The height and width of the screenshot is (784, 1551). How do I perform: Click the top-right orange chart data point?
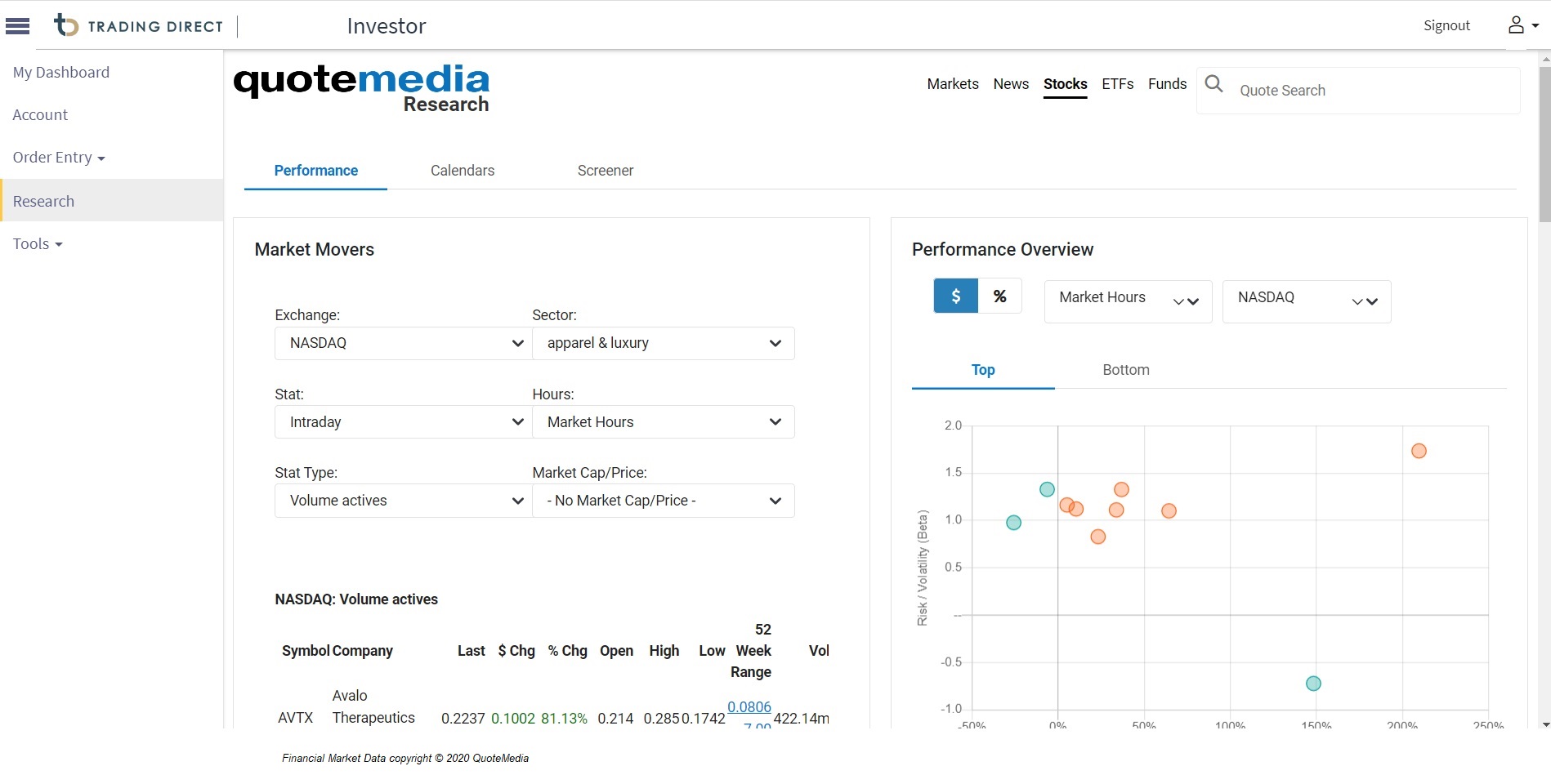(1419, 451)
